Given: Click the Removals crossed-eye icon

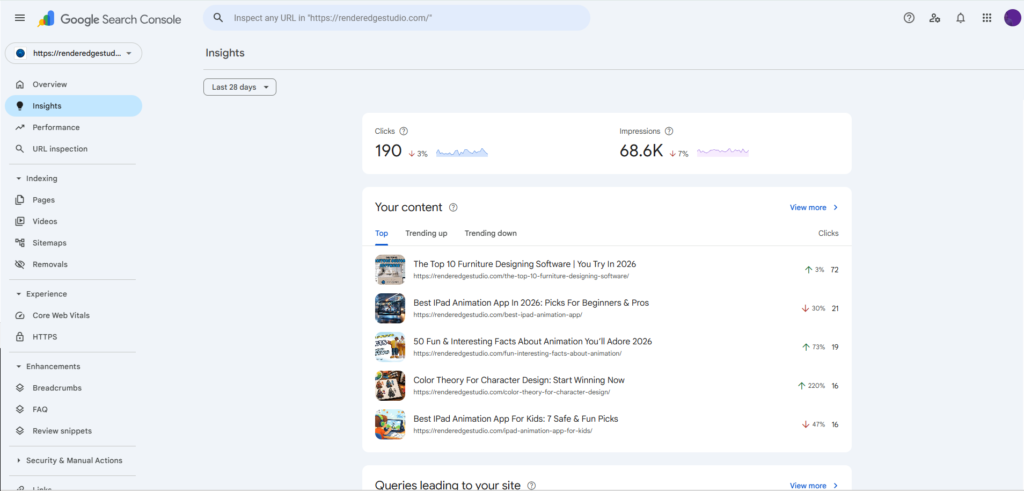Looking at the screenshot, I should point(20,264).
